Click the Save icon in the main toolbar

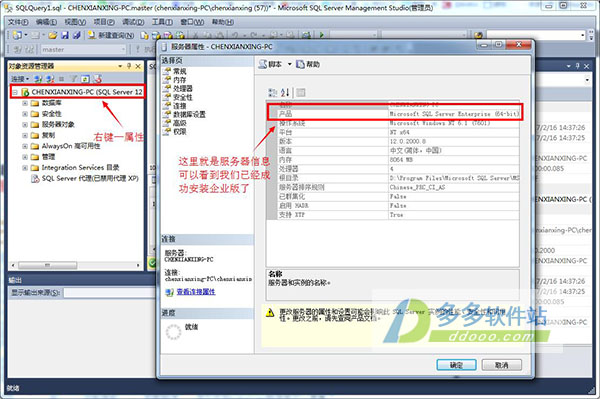[65, 35]
